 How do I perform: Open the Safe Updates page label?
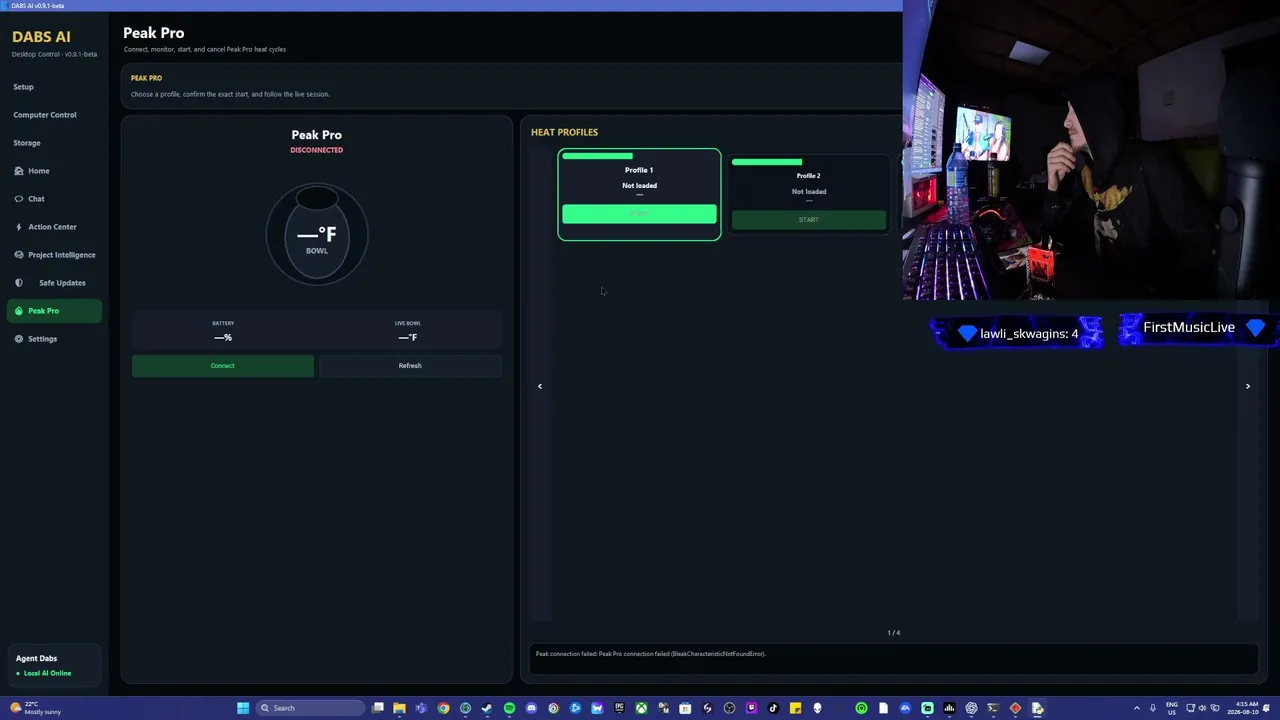(62, 283)
